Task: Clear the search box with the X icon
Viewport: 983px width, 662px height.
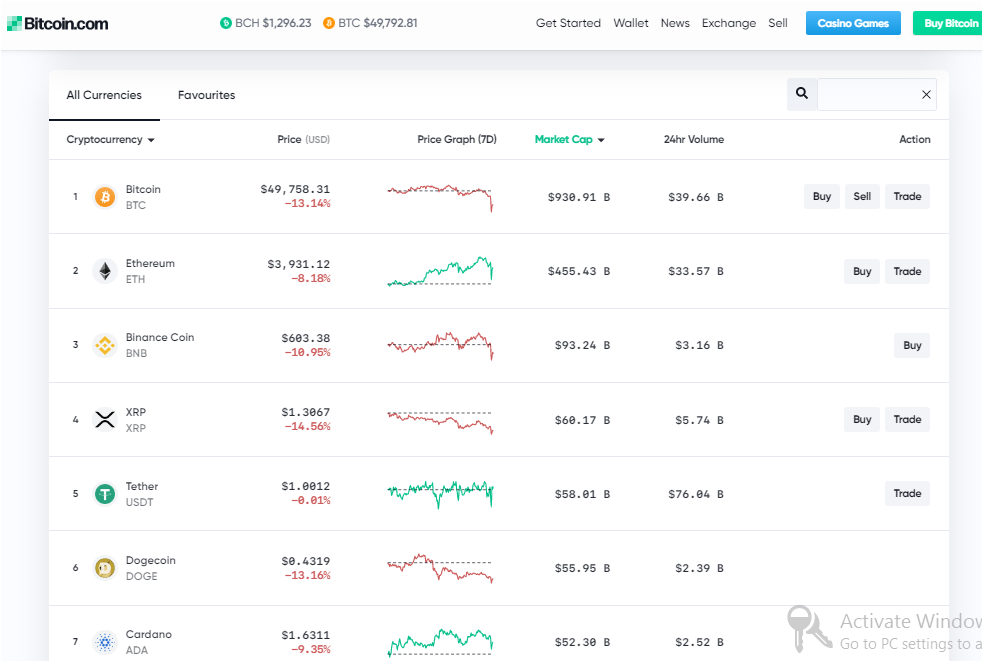Action: 926,95
